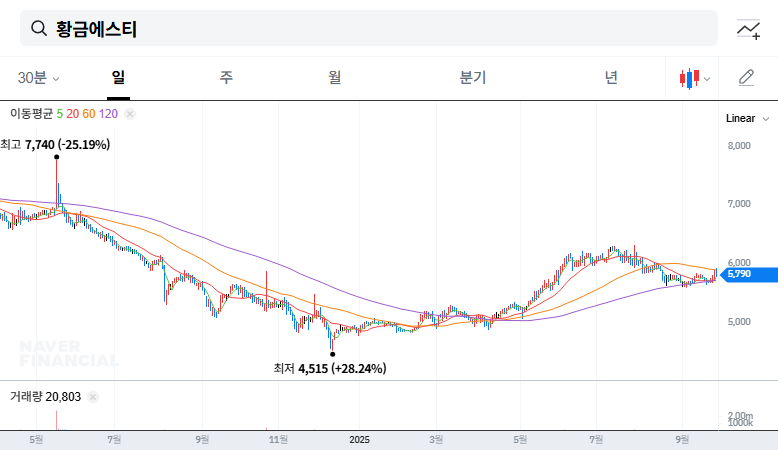The width and height of the screenshot is (778, 450).
Task: Close the 거래량 volume indicator
Action: click(93, 397)
